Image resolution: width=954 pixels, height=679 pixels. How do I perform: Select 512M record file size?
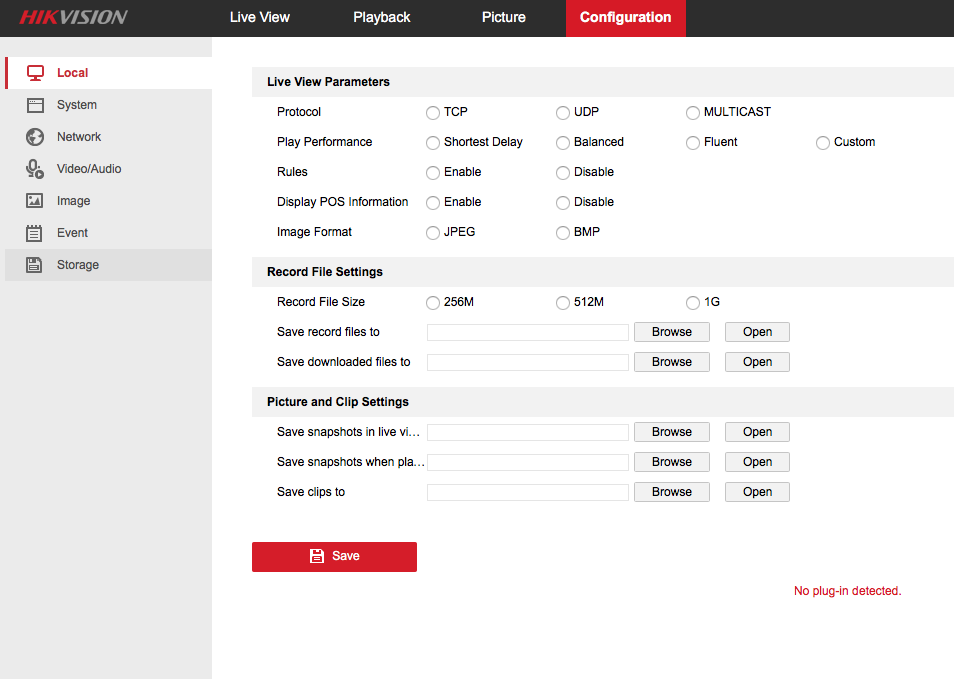[563, 303]
